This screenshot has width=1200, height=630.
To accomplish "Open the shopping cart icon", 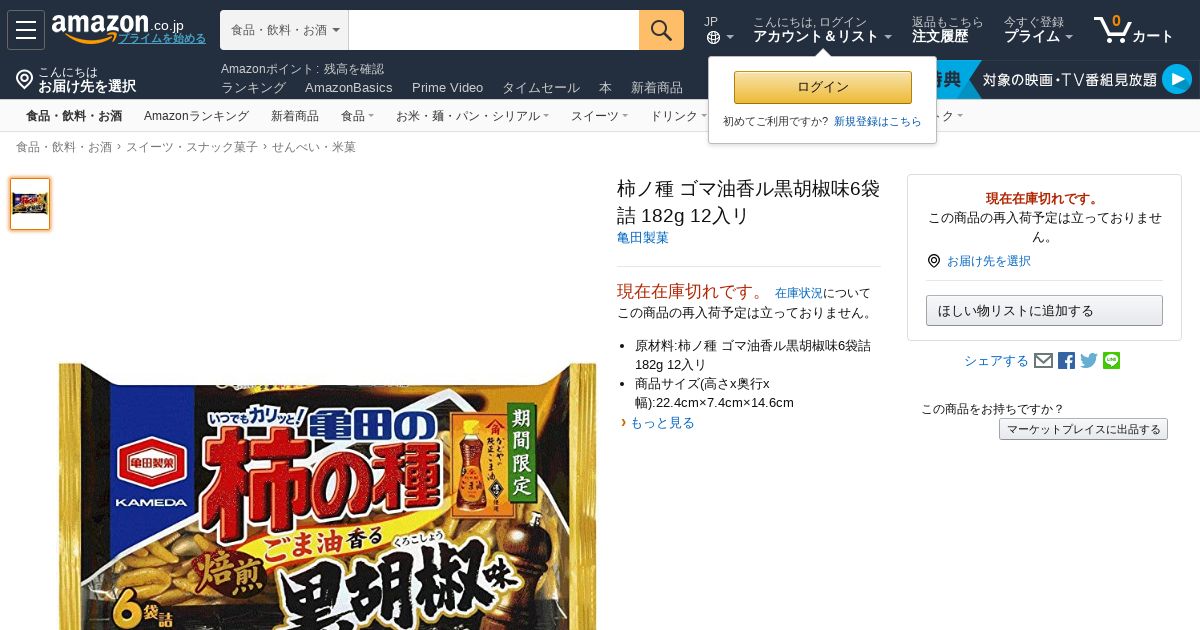I will pyautogui.click(x=1133, y=30).
